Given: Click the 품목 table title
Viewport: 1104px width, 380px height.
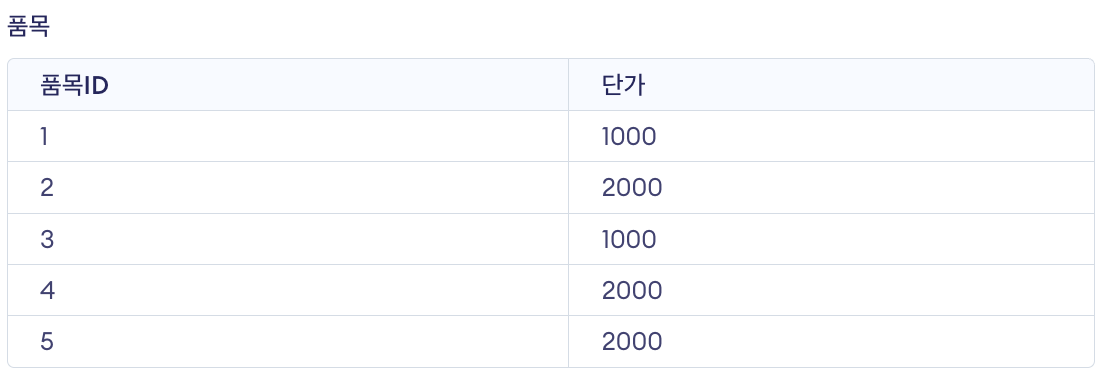Looking at the screenshot, I should coord(28,27).
